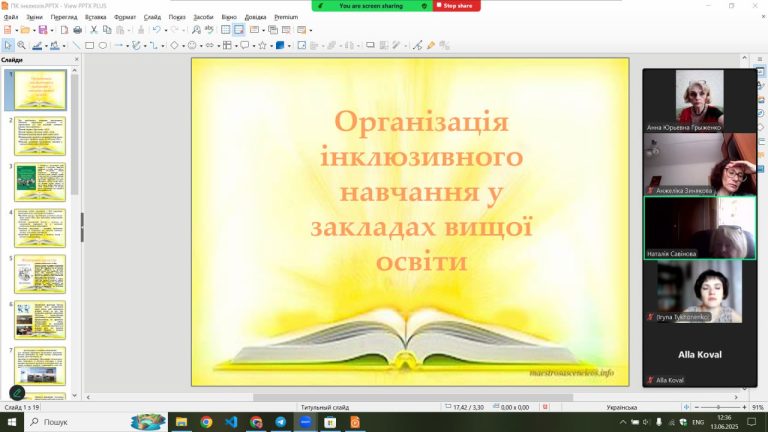Expand the open file dropdown arrow
This screenshot has width=768, height=432.
(34, 30)
